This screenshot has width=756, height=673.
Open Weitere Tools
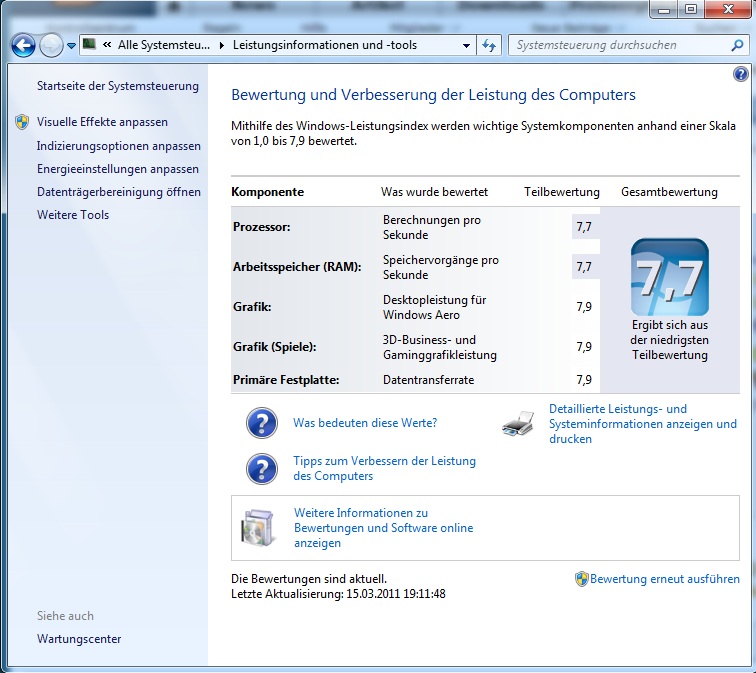73,215
